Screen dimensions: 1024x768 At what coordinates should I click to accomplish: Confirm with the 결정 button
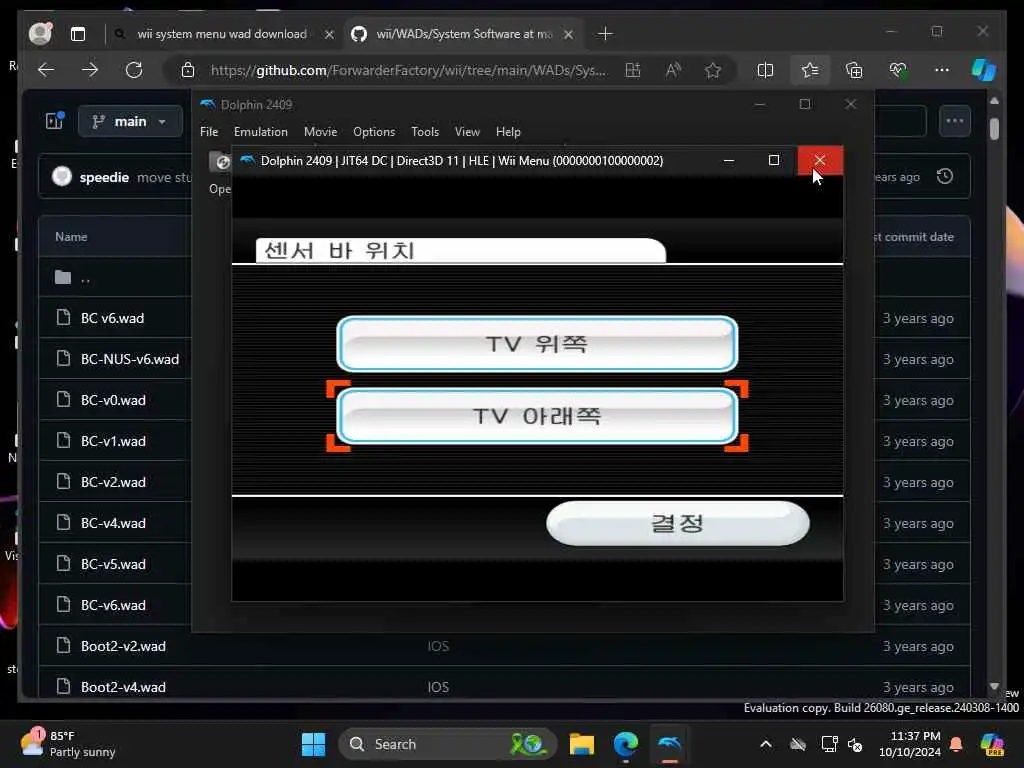678,523
